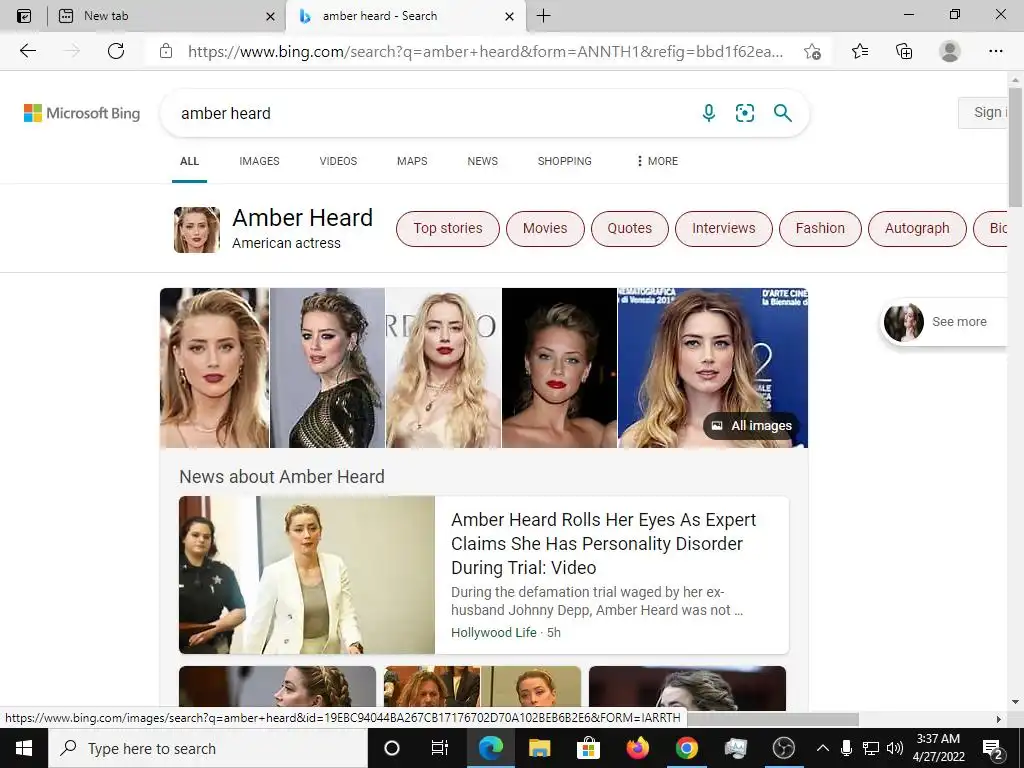1024x768 pixels.
Task: Click the page address bar URL
Action: click(485, 52)
